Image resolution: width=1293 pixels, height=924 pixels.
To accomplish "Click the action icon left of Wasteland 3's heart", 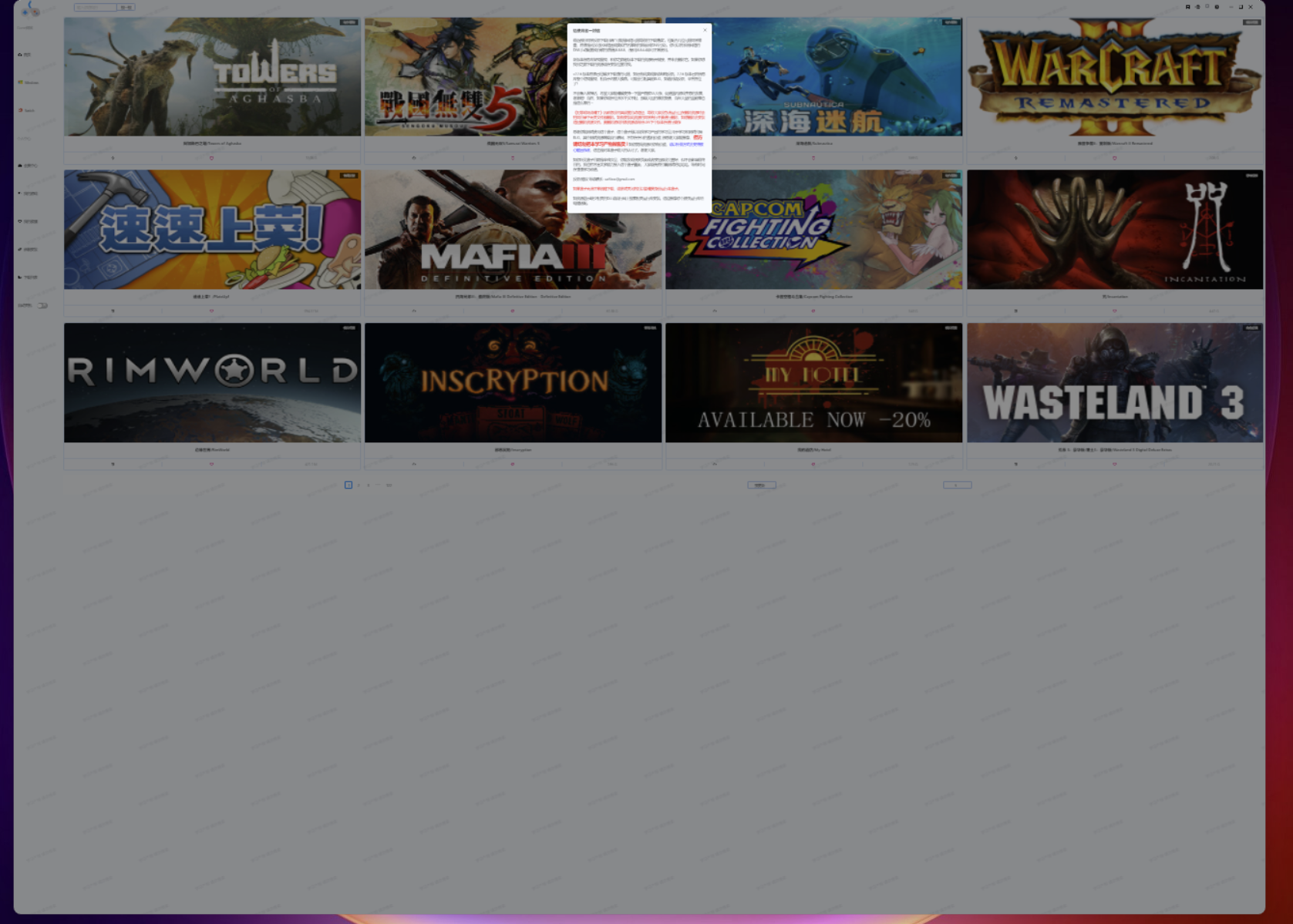I will click(1015, 464).
